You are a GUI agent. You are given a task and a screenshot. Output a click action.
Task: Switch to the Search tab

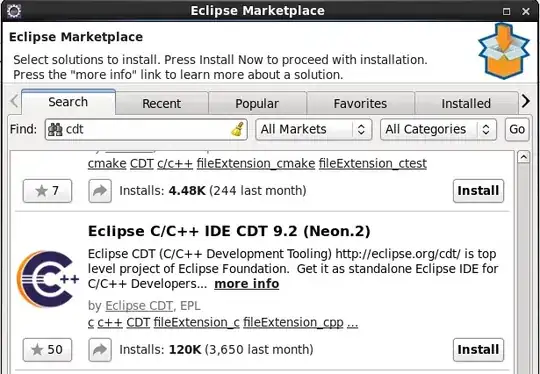[x=68, y=102]
